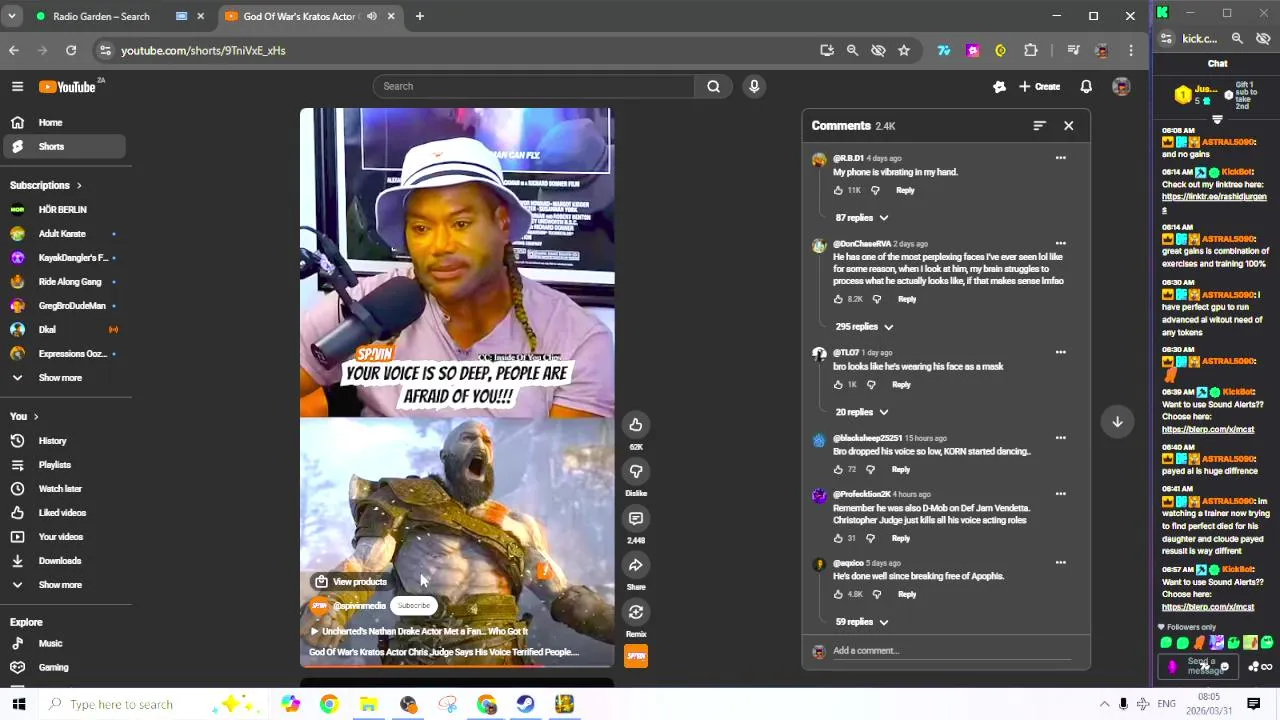Screen dimensions: 1280x720
Task: Select Shorts in YouTube sidebar
Action: (63, 147)
